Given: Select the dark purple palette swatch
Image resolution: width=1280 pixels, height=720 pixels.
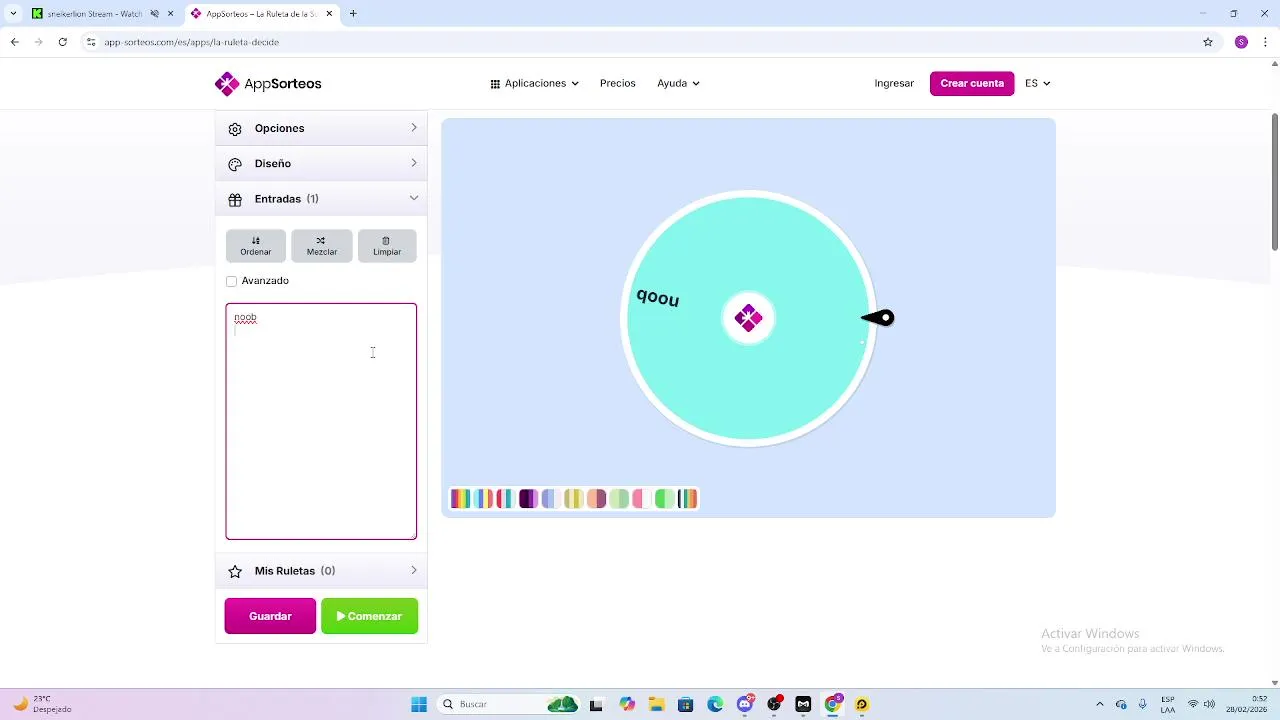Looking at the screenshot, I should click(529, 498).
